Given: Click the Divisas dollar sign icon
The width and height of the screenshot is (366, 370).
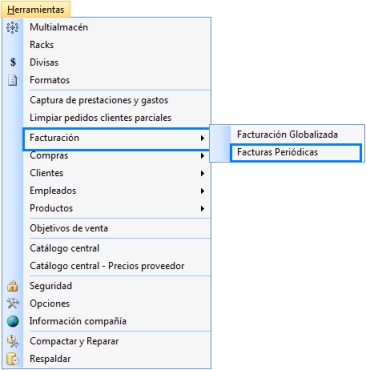Looking at the screenshot, I should click(13, 62).
